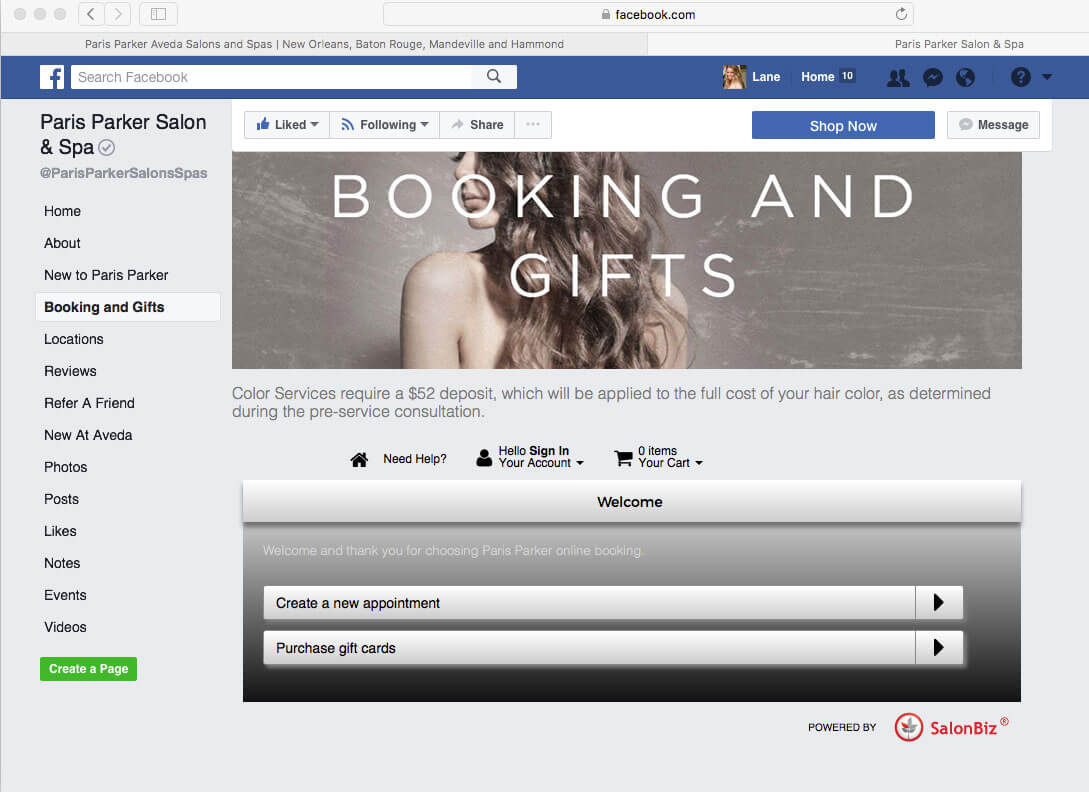Click the Facebook logo icon

pyautogui.click(x=52, y=77)
